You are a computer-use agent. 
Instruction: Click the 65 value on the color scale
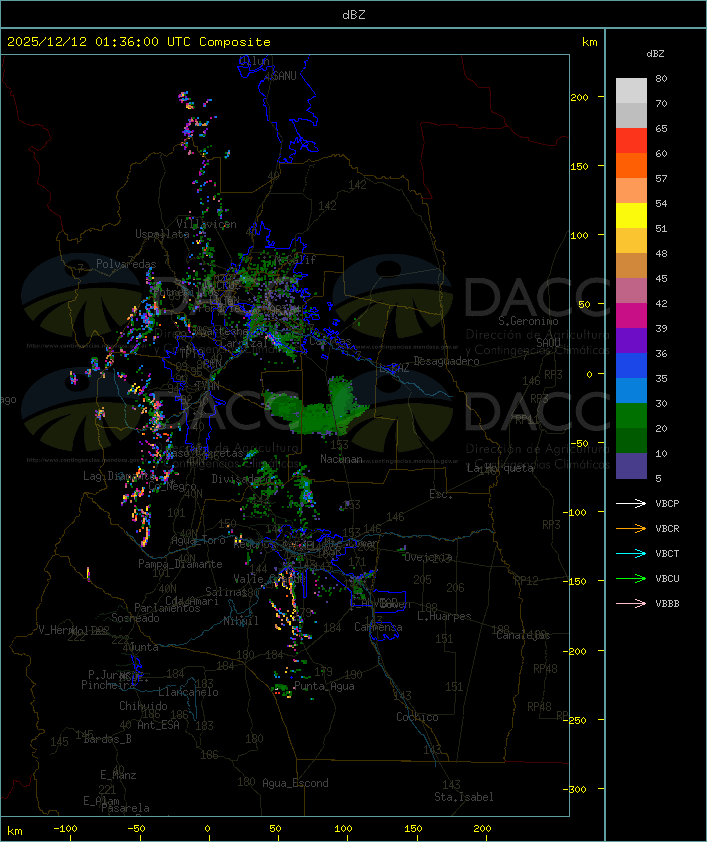coord(661,128)
